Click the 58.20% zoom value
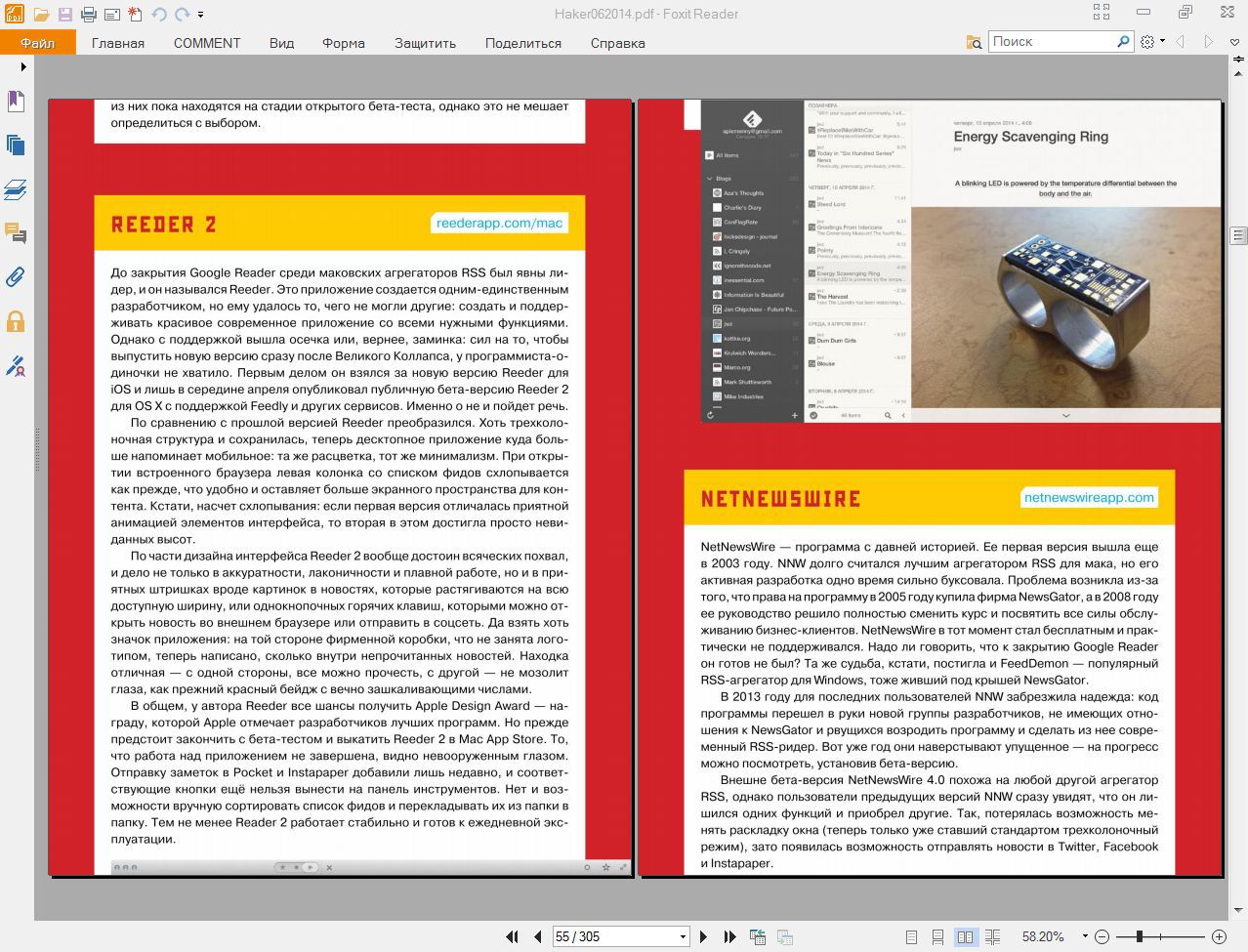 click(x=1043, y=937)
